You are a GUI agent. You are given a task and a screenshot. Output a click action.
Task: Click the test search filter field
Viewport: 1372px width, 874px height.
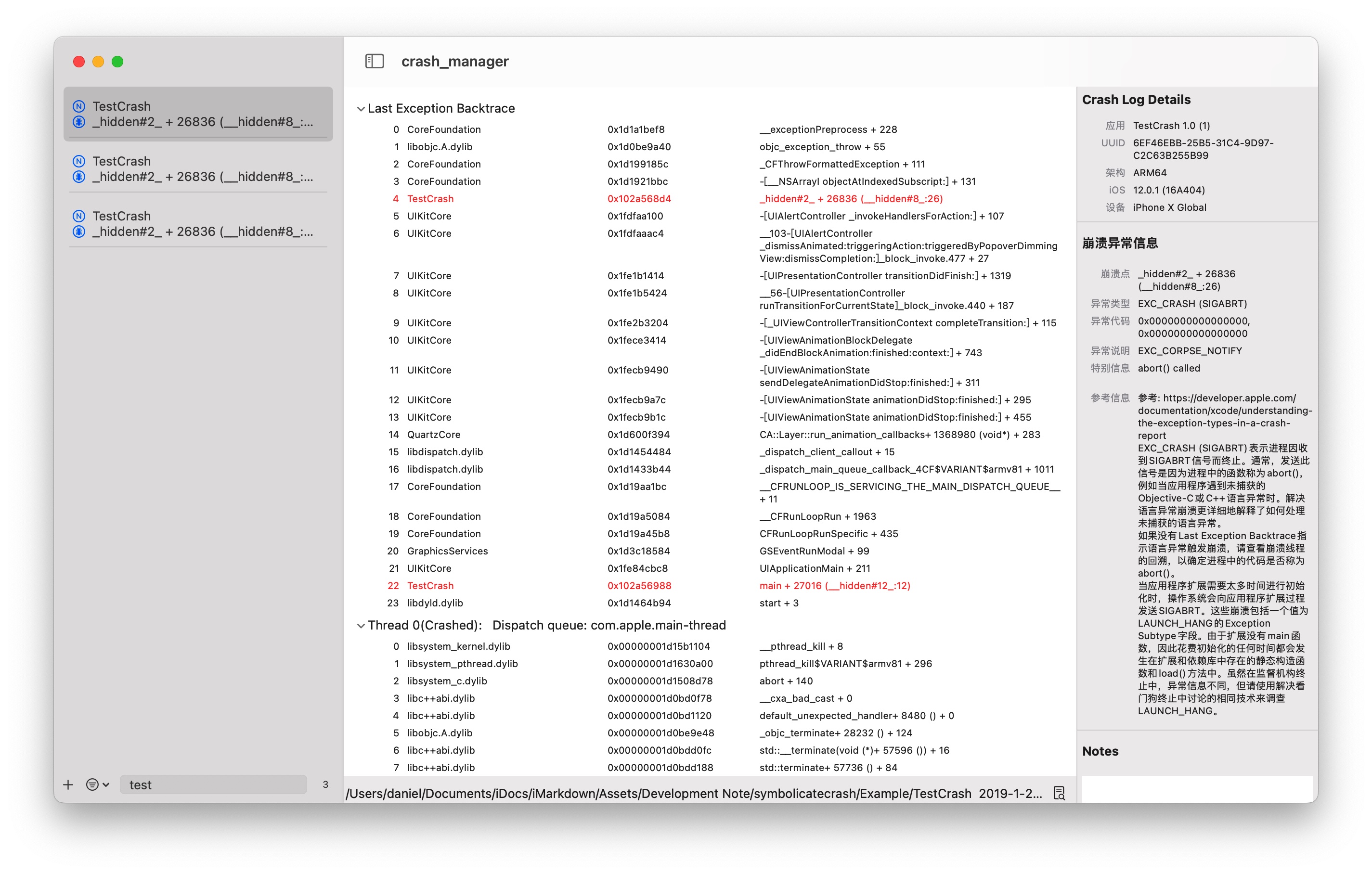pos(213,784)
